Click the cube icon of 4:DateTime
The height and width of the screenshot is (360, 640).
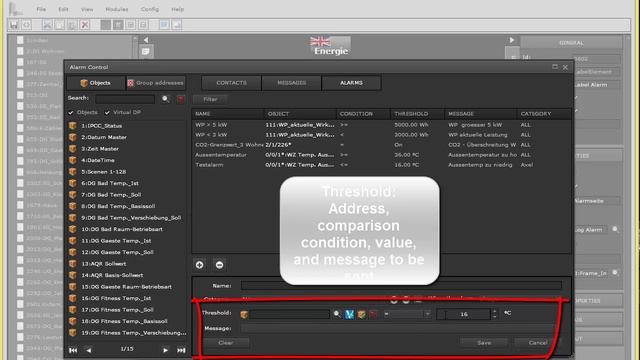pos(73,160)
